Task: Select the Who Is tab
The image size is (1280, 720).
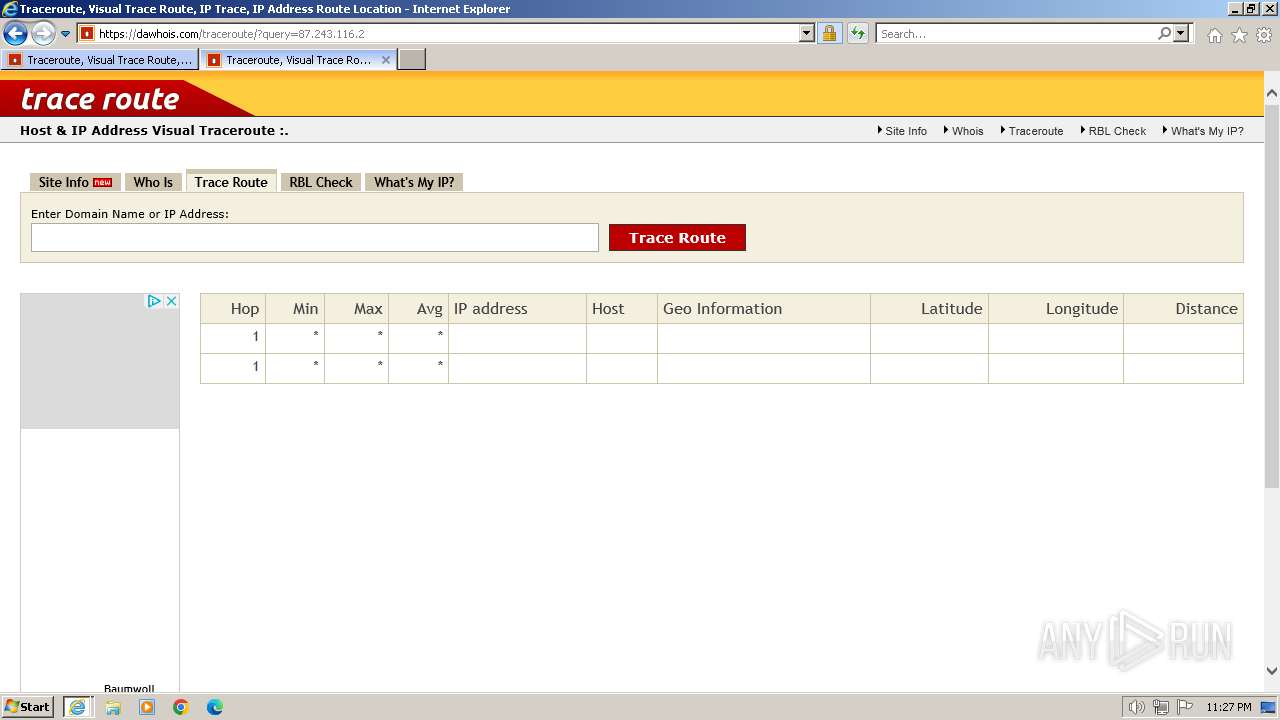Action: 153,182
